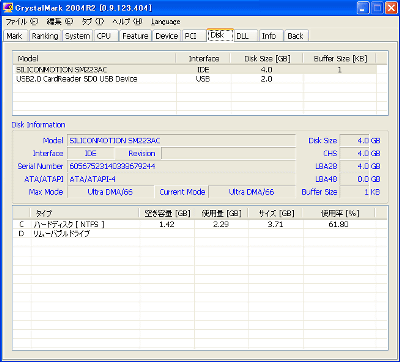The height and width of the screenshot is (362, 400).
Task: Minimize the CrystalMark window
Action: coord(363,8)
